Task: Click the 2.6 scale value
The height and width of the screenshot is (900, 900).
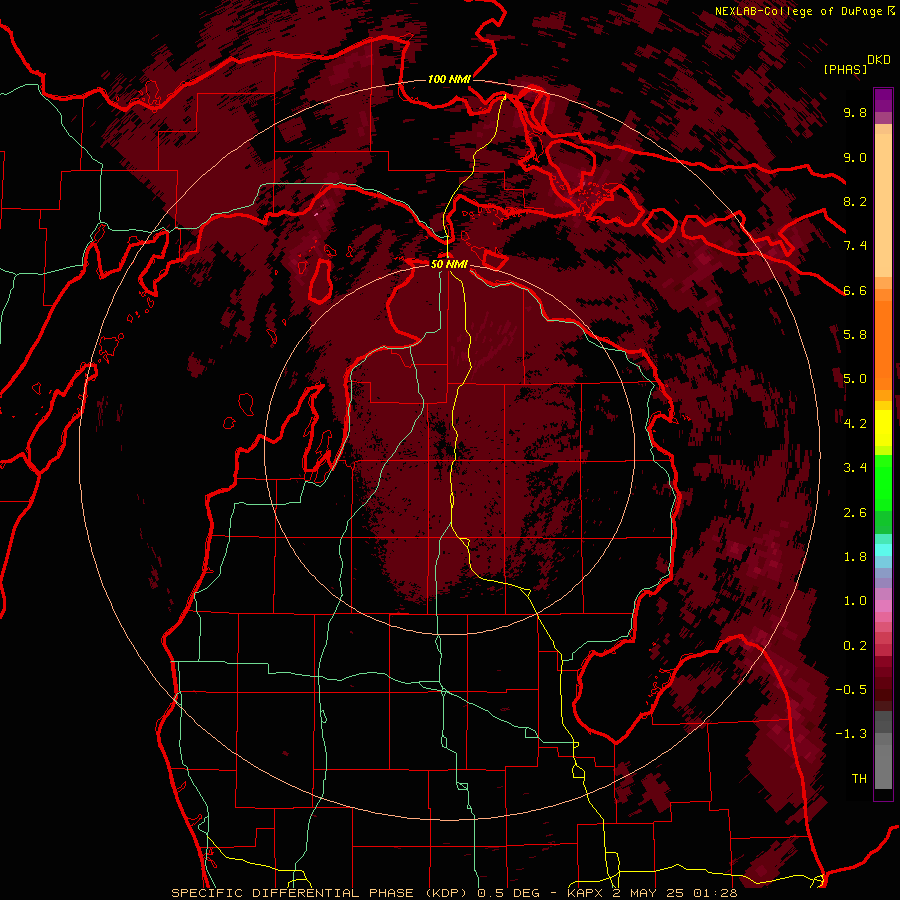Action: point(855,513)
